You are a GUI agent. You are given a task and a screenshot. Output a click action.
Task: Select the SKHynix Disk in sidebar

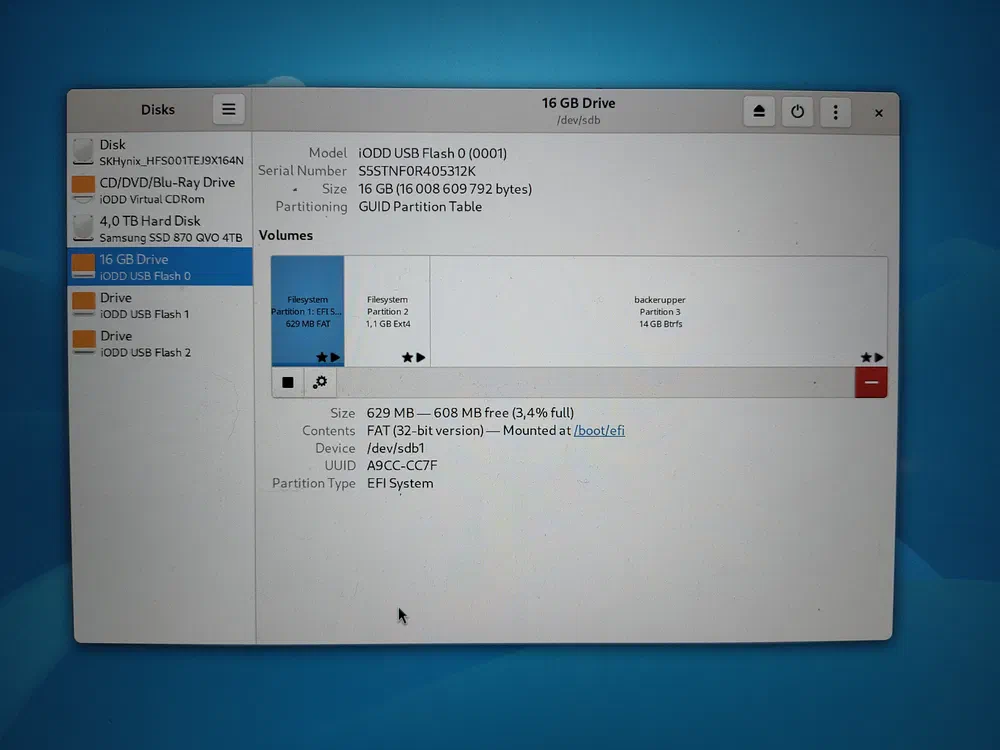(160, 152)
